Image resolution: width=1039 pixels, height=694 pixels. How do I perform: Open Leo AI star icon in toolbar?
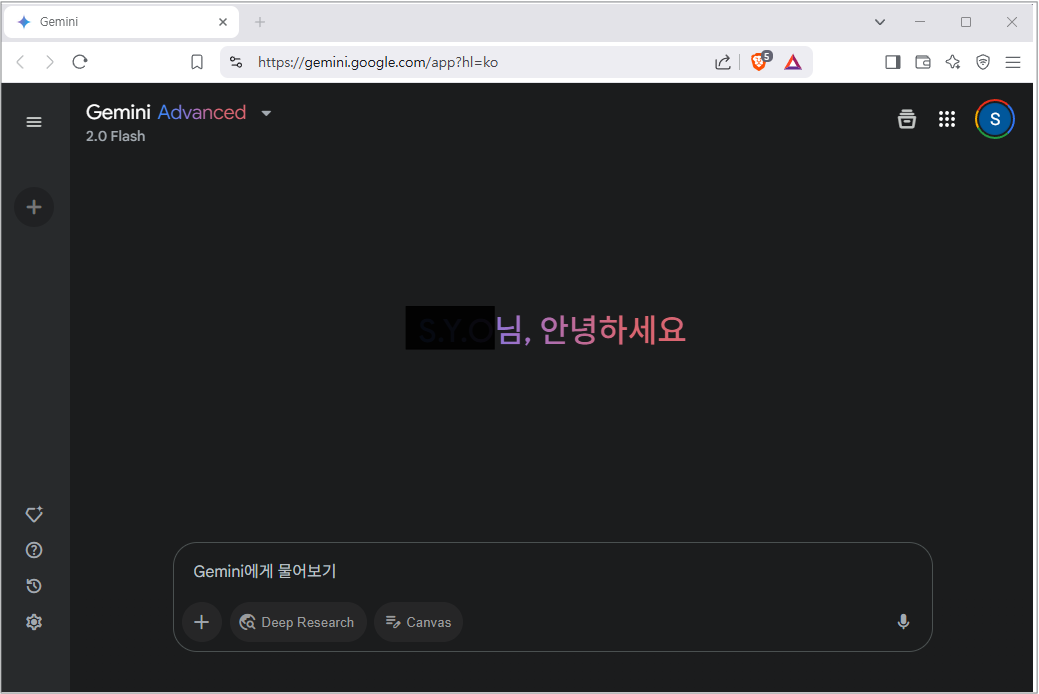[953, 62]
